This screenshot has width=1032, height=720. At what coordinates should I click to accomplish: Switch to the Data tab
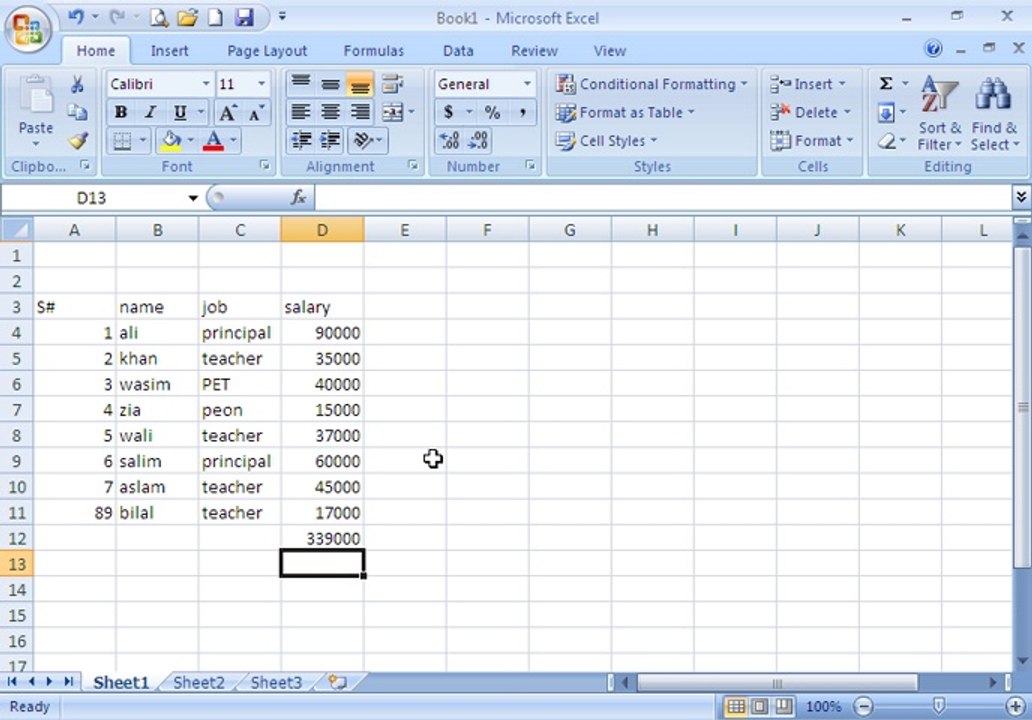pos(458,51)
